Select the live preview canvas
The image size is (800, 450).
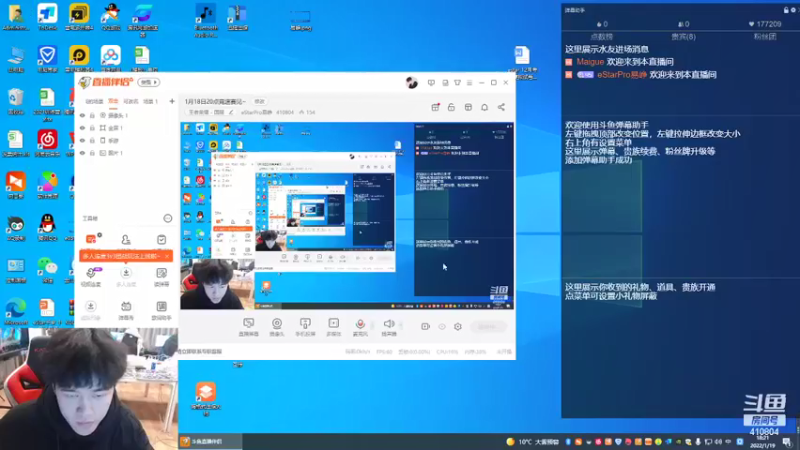347,216
